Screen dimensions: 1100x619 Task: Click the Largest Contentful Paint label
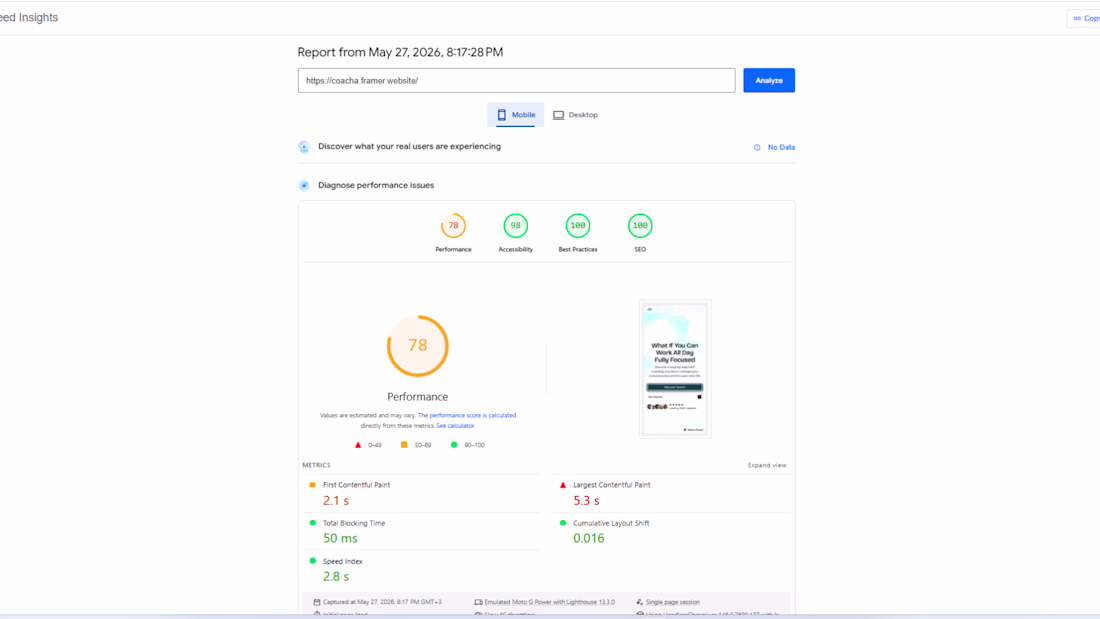tap(612, 485)
